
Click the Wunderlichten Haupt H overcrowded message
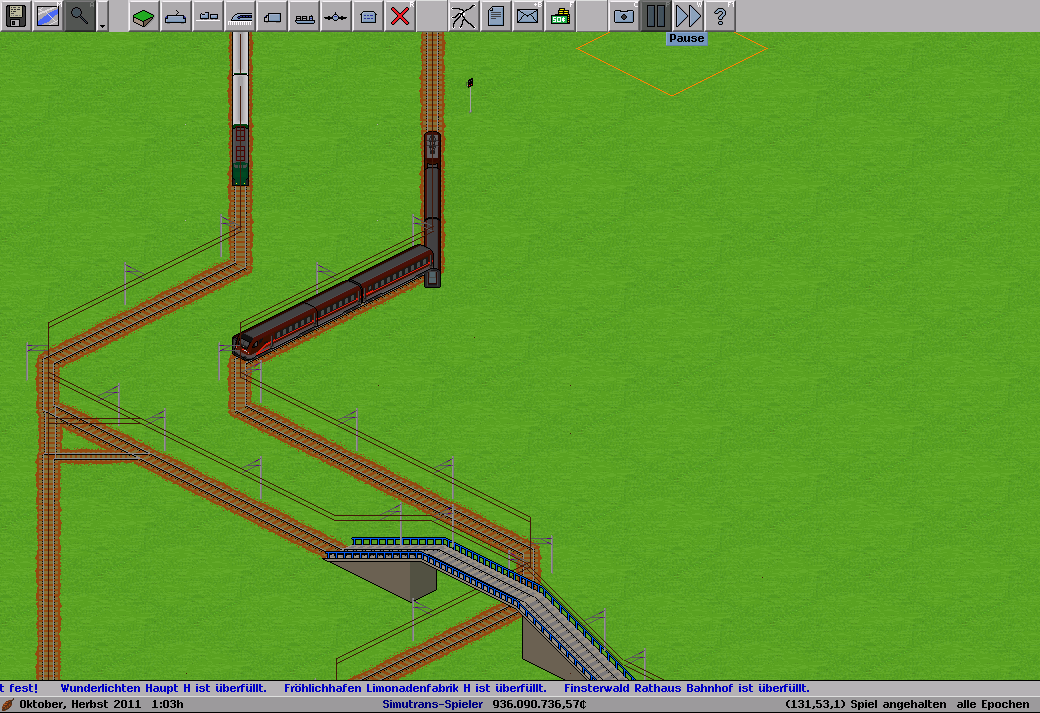coord(163,688)
